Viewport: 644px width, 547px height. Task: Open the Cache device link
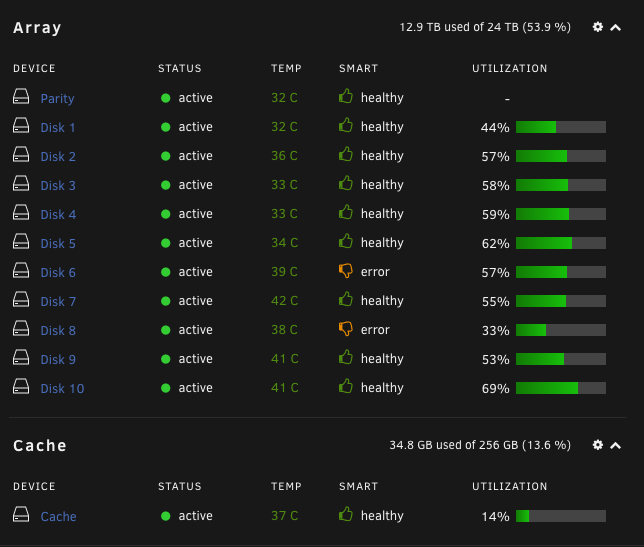[x=58, y=516]
